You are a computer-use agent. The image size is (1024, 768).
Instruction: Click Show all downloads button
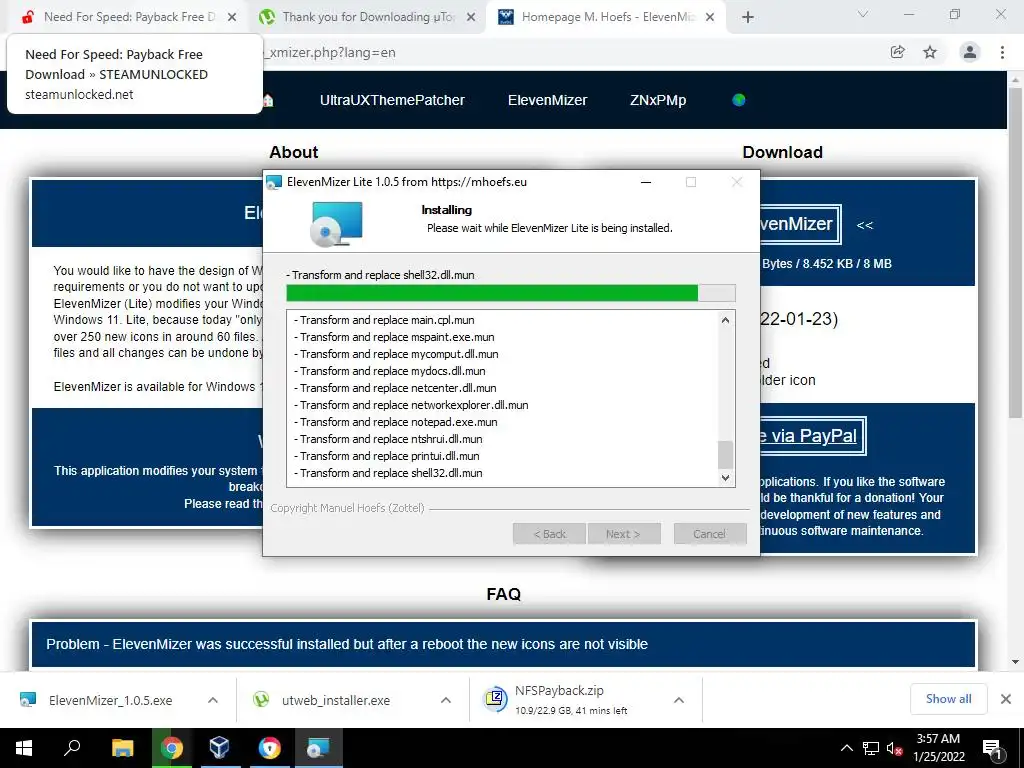948,699
